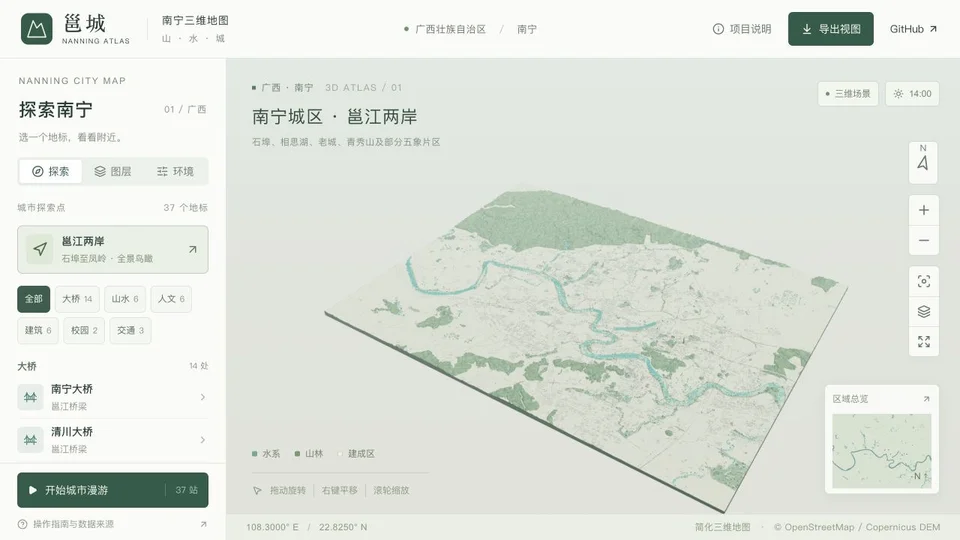The image size is (960, 540).
Task: Click the recenter focus view icon
Action: pos(923,281)
